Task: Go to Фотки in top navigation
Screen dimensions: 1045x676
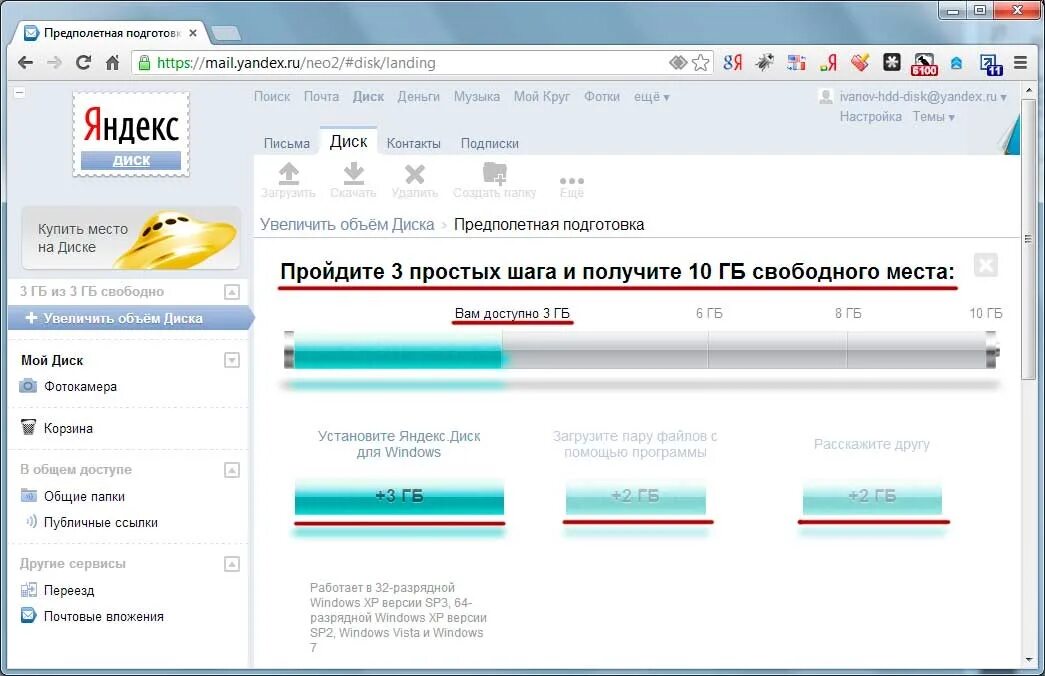Action: [602, 97]
